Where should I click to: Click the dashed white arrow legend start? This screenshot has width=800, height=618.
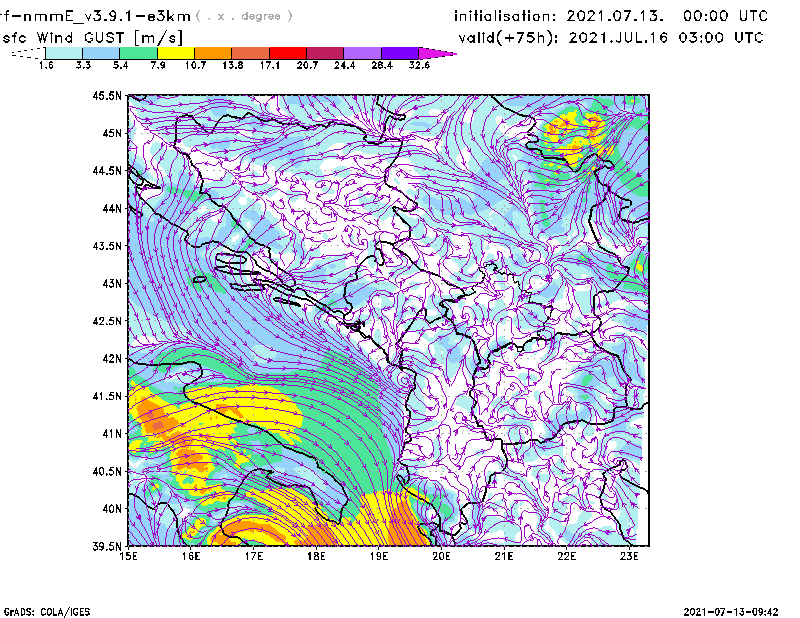click(x=28, y=53)
